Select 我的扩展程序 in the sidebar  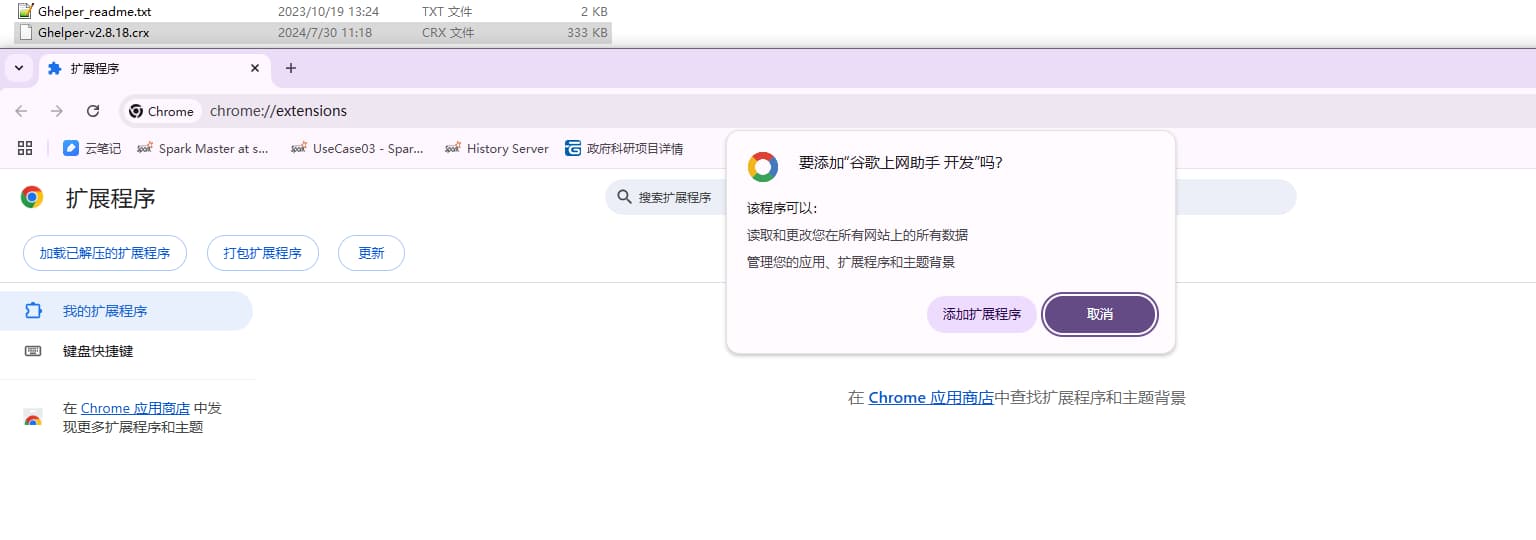point(105,311)
